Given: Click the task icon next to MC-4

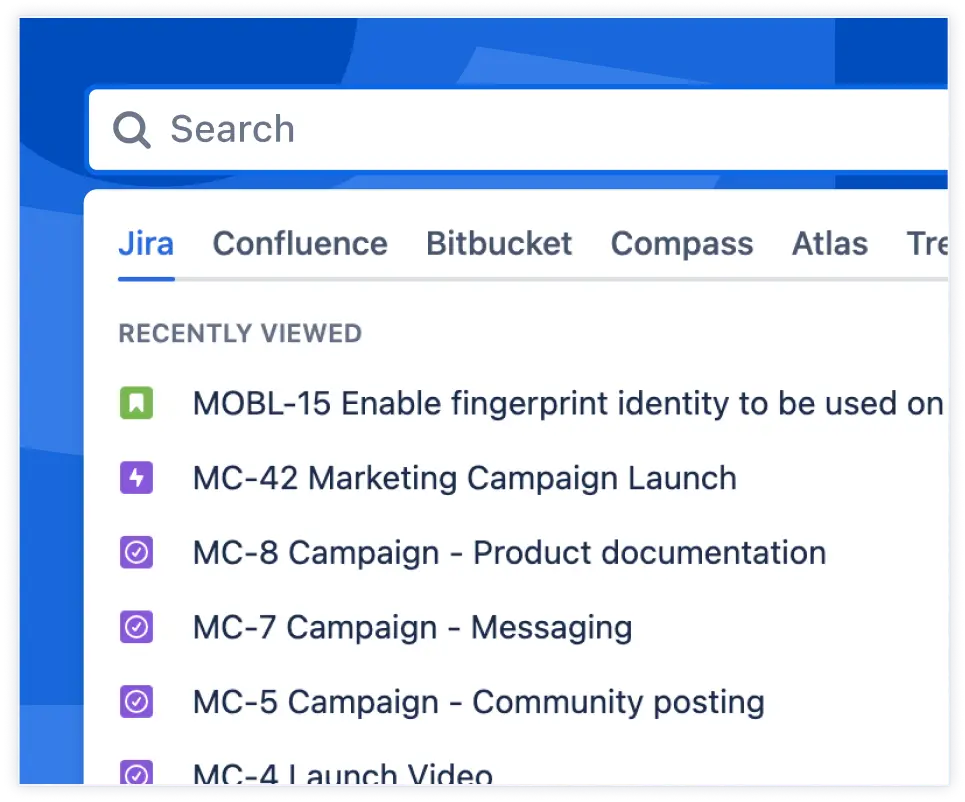Looking at the screenshot, I should pos(137,771).
